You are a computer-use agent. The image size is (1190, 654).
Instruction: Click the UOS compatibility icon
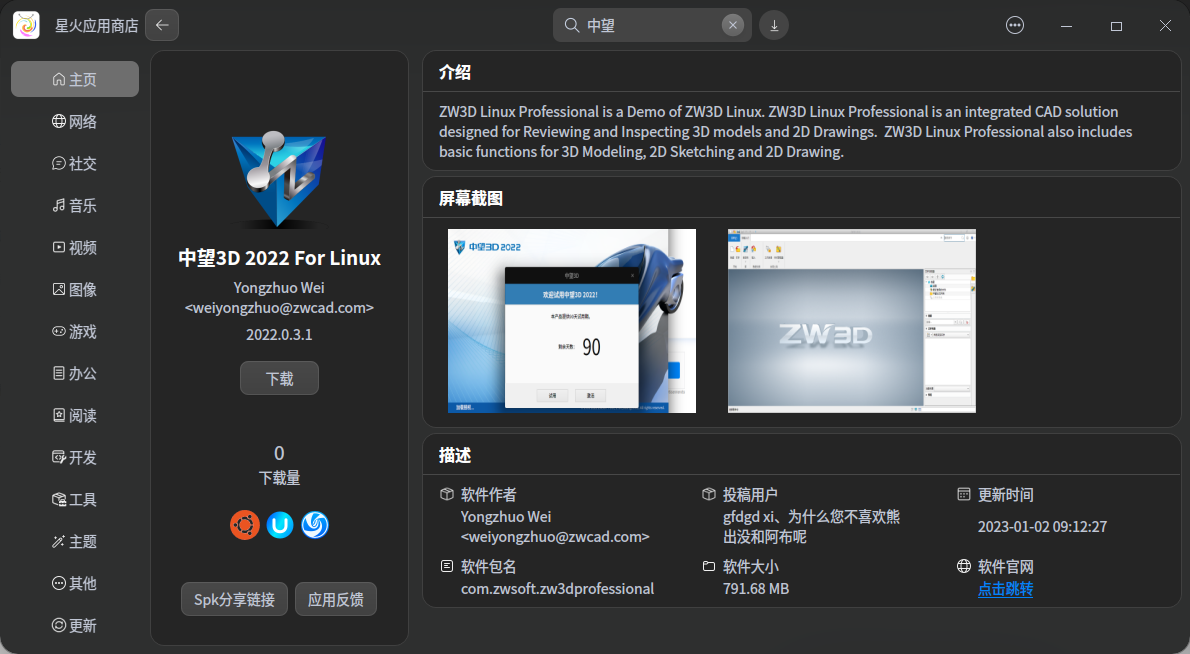tap(280, 524)
